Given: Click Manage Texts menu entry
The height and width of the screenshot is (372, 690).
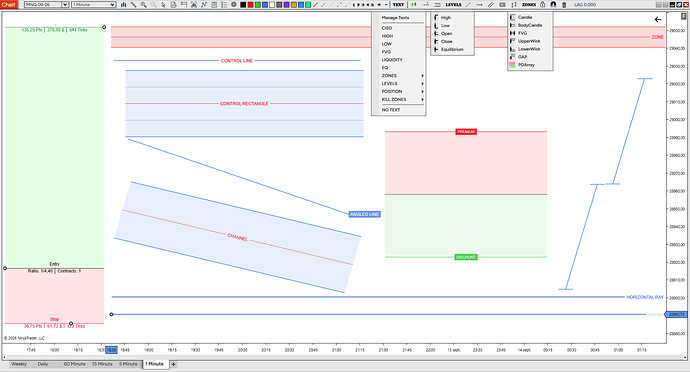Looking at the screenshot, I should click(395, 18).
